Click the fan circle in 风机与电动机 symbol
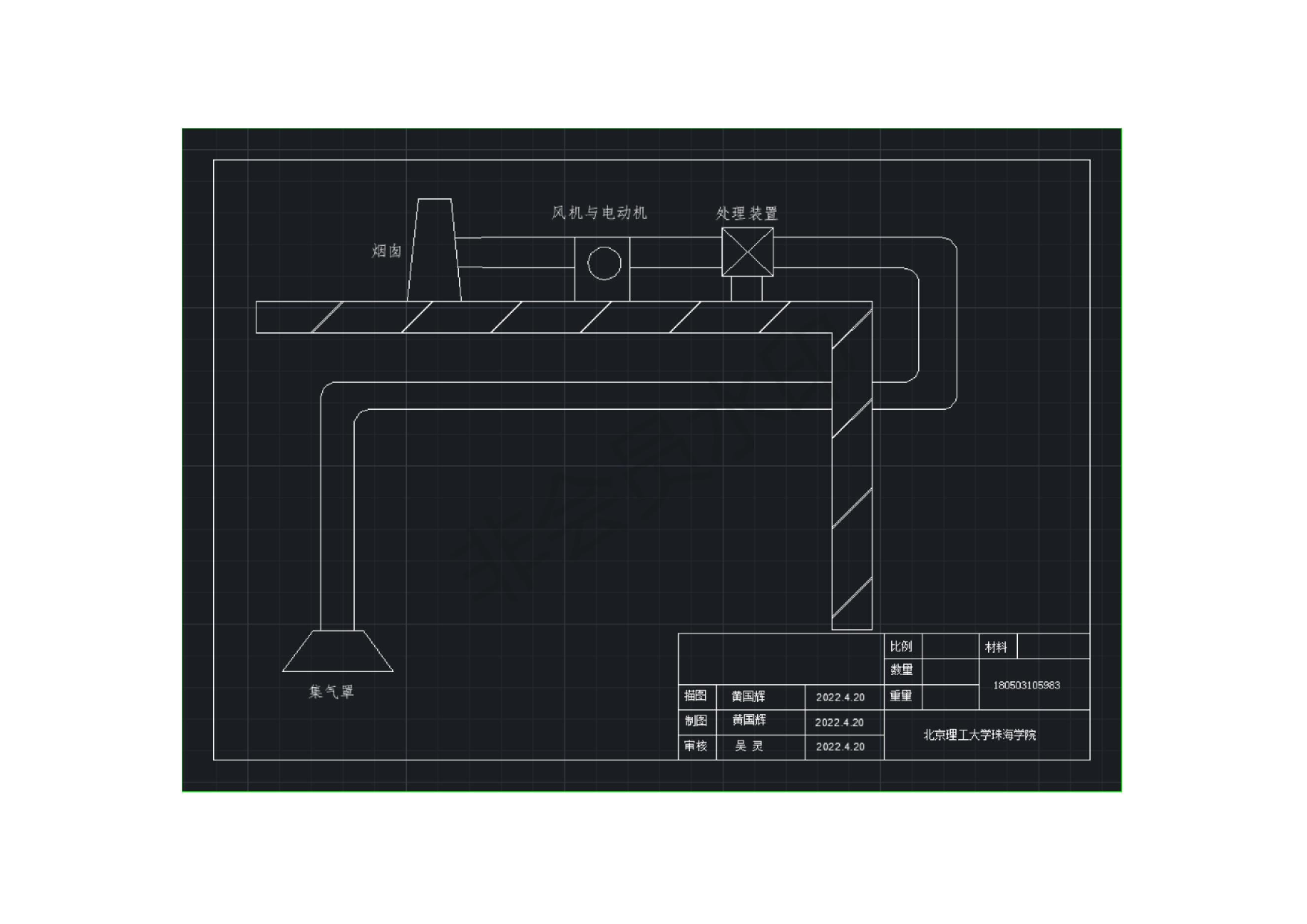 pos(603,262)
